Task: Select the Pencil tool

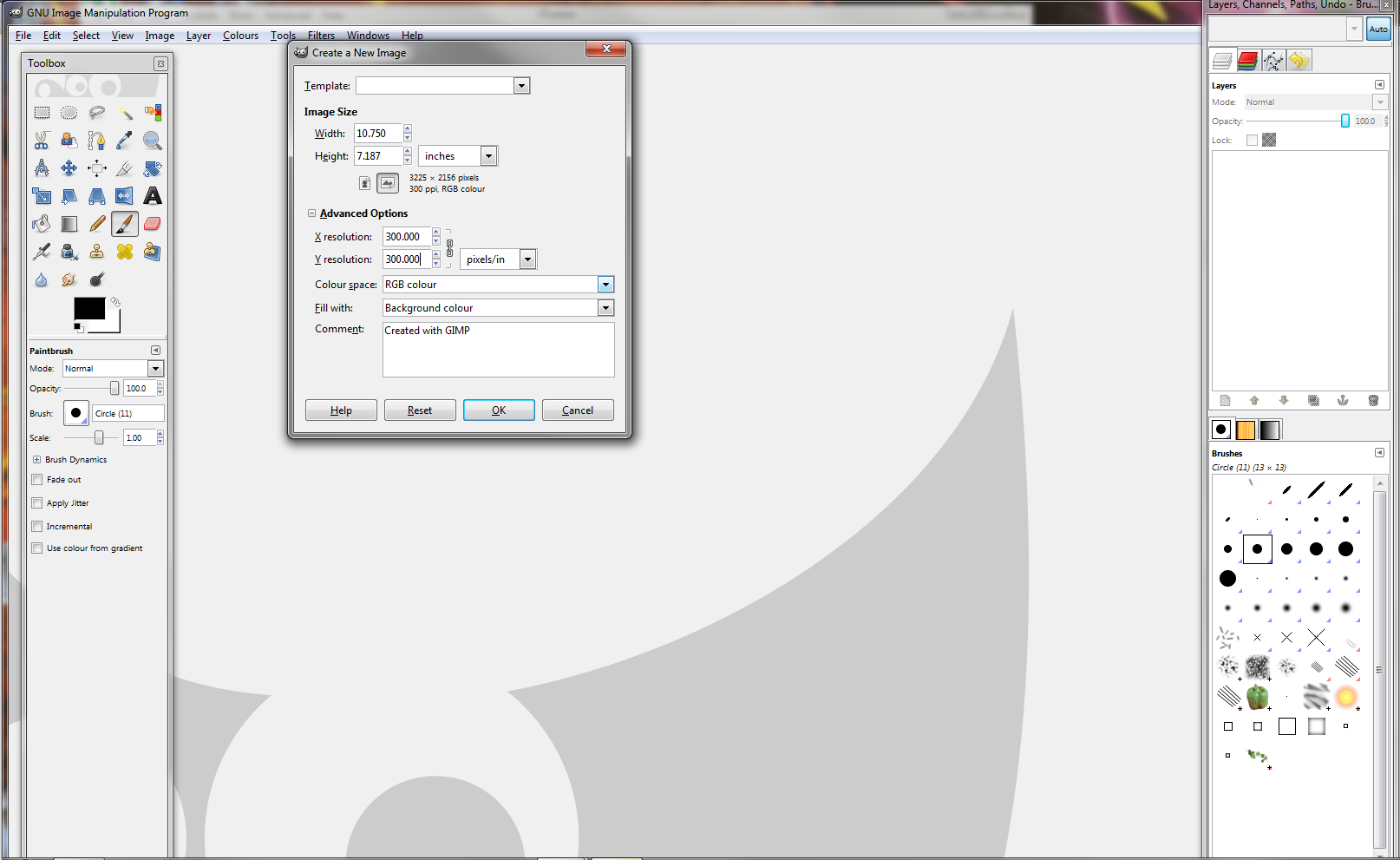Action: (x=97, y=224)
